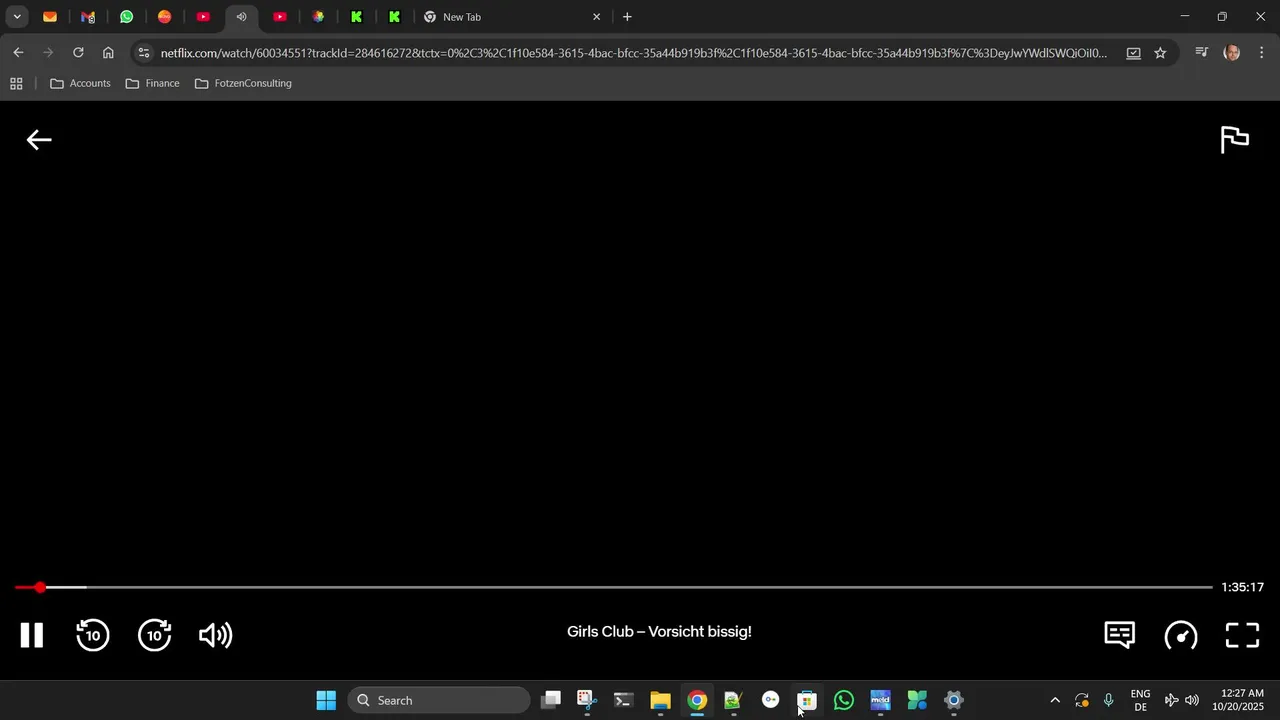This screenshot has width=1280, height=720.
Task: Click the red progress bar scrubber
Action: click(40, 587)
